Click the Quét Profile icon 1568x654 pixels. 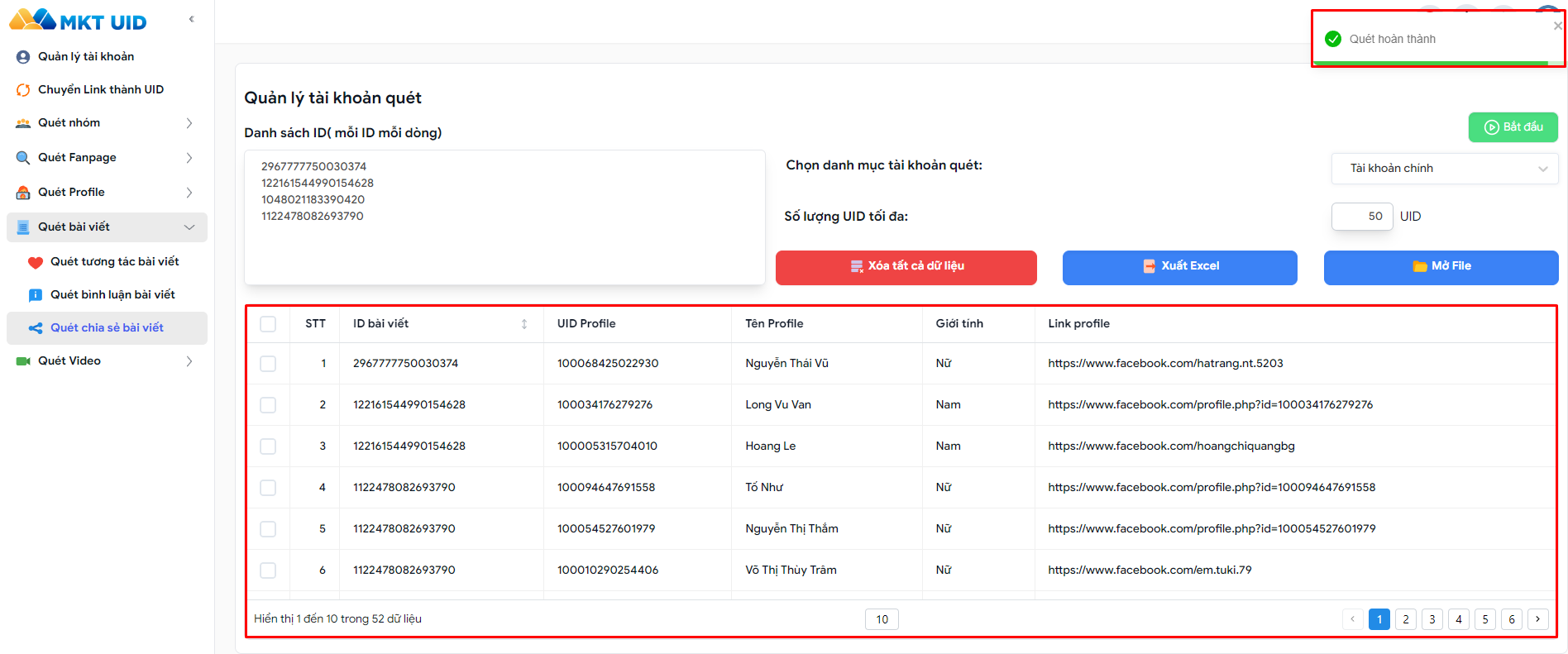point(23,193)
